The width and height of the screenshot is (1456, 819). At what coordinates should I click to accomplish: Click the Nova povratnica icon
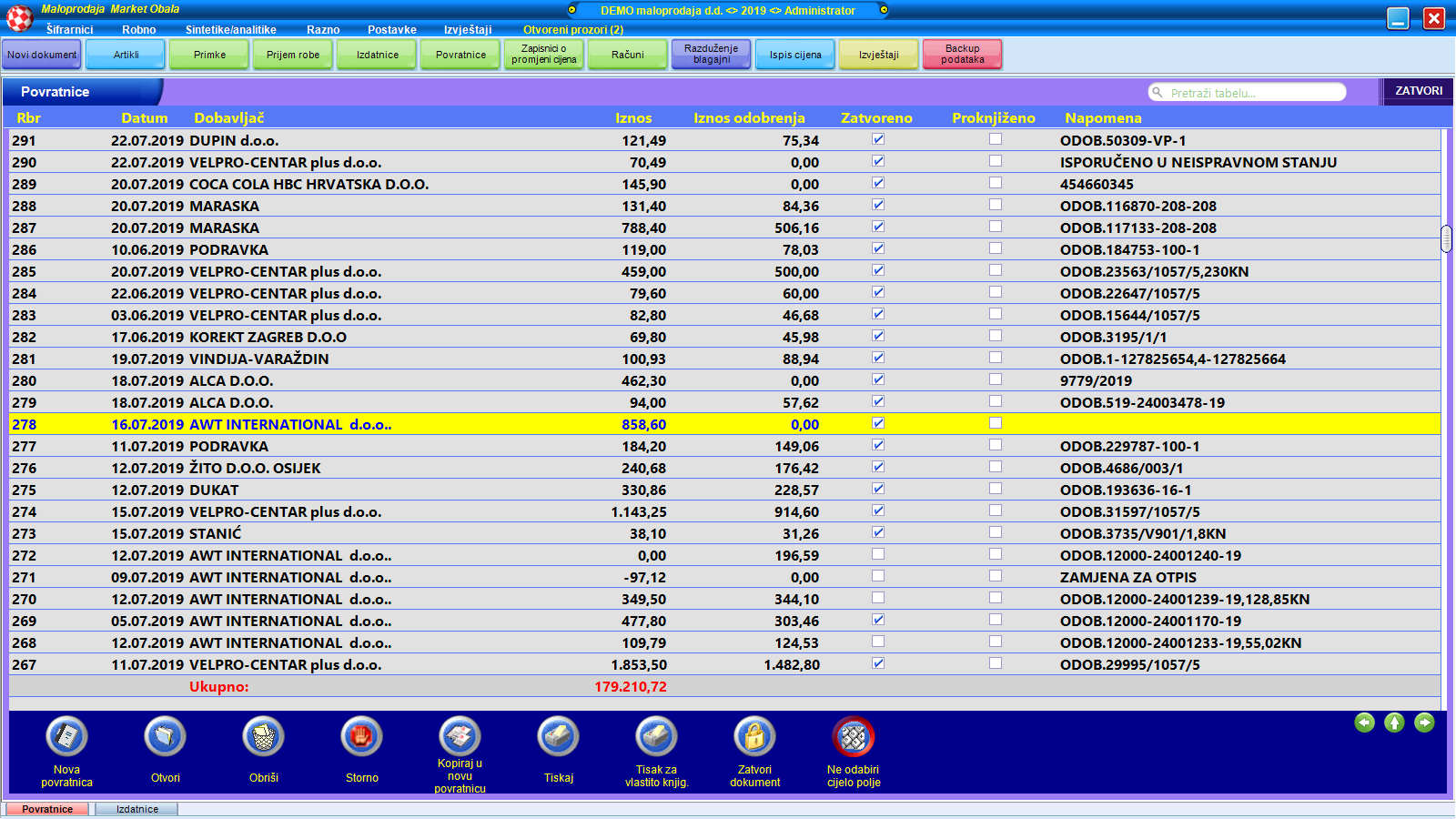[x=66, y=736]
